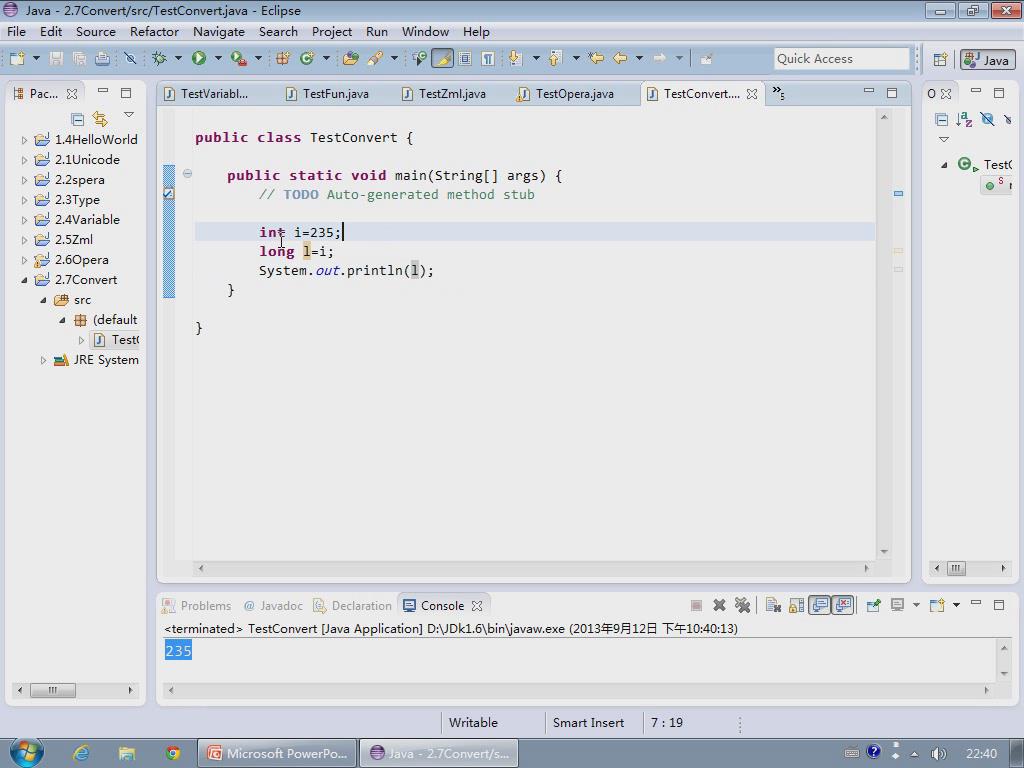Image resolution: width=1024 pixels, height=768 pixels.
Task: Click the Save All toolbar icon
Action: [x=79, y=59]
